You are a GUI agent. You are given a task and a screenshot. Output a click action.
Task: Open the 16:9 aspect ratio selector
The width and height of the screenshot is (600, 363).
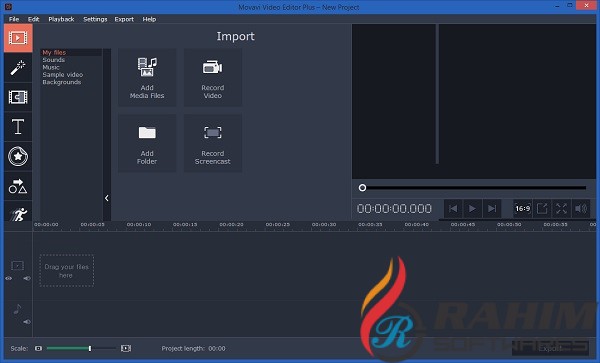tap(523, 208)
